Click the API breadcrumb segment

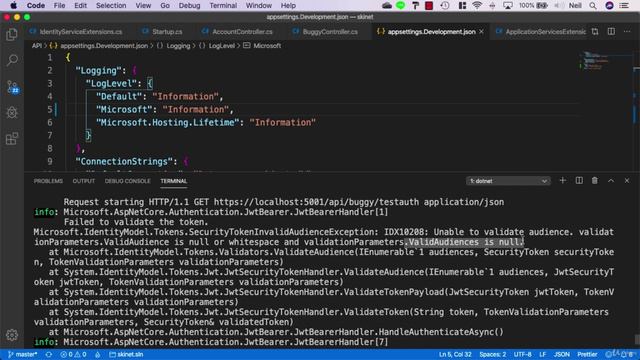click(37, 46)
